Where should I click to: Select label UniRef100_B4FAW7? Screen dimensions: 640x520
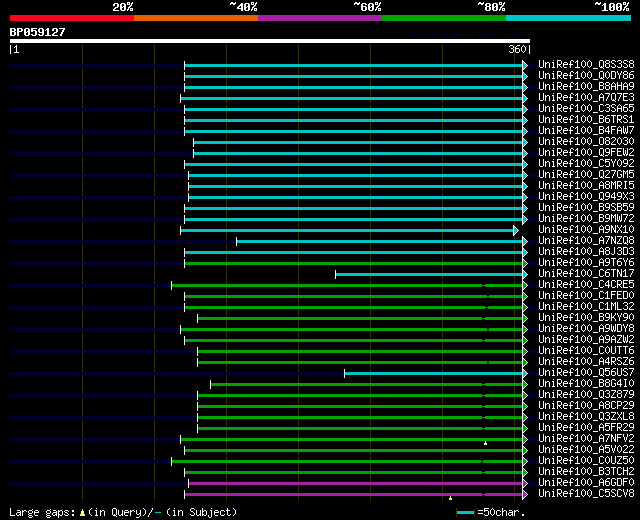pos(586,130)
